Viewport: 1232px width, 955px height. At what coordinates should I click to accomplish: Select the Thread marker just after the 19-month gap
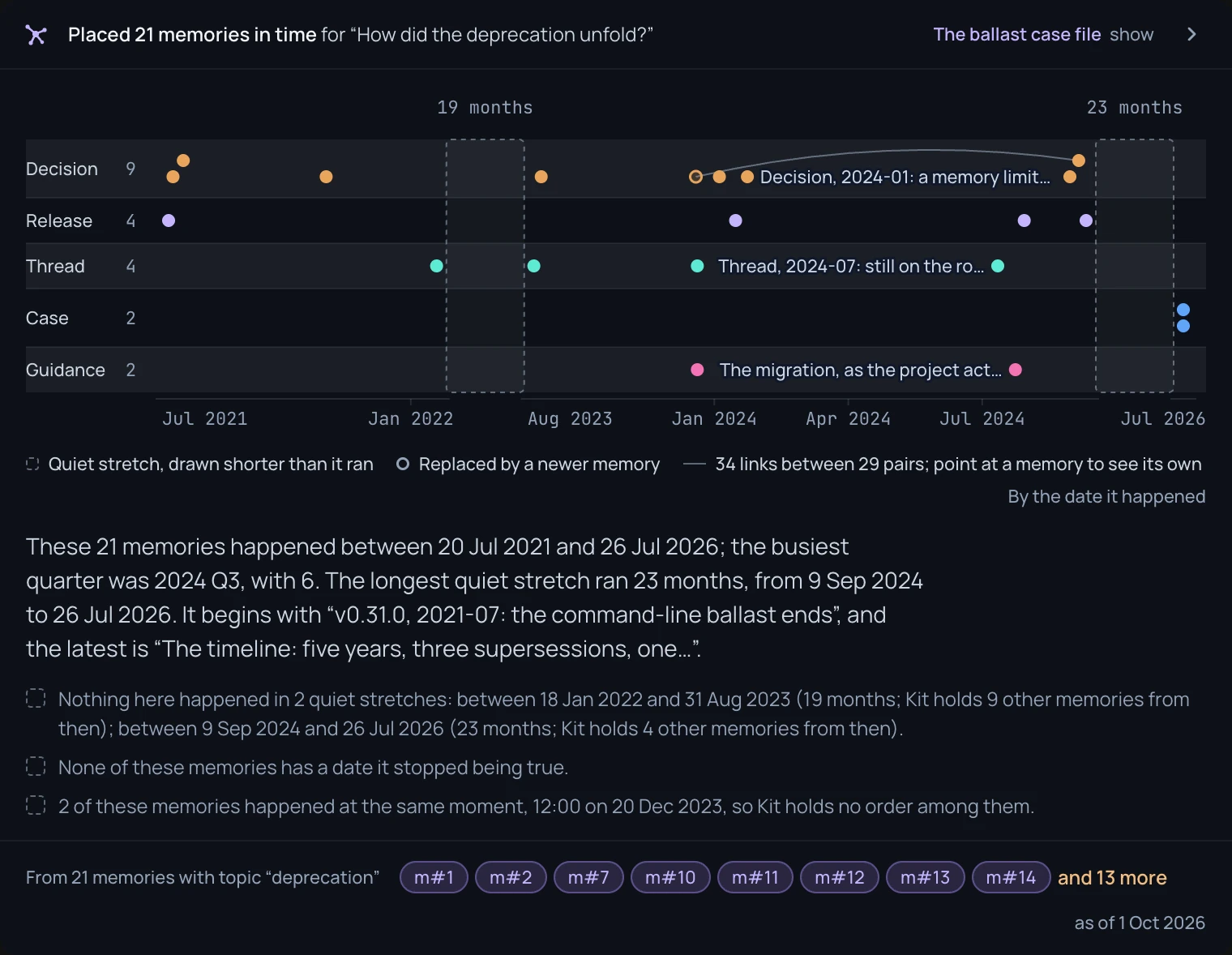pos(533,266)
